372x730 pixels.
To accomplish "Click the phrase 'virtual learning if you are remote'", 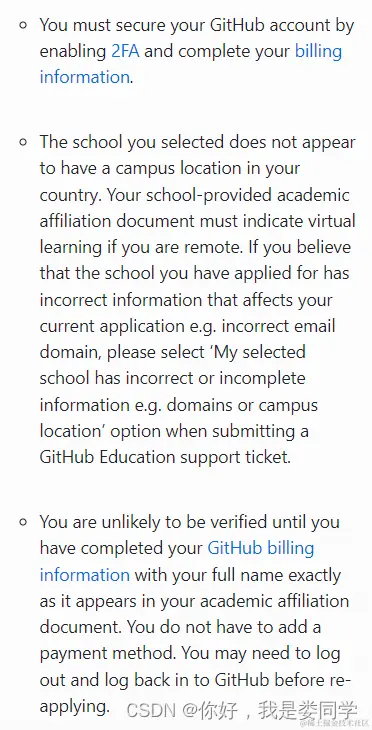I will pyautogui.click(x=196, y=234).
